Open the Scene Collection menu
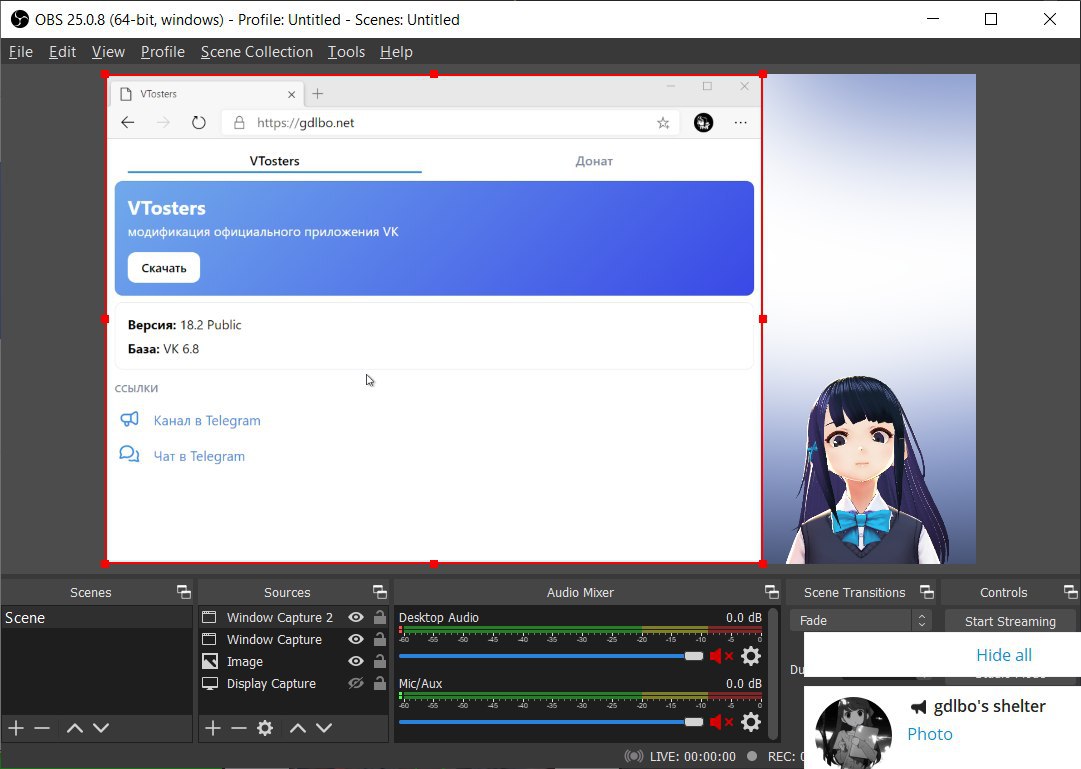This screenshot has width=1081, height=769. (256, 52)
